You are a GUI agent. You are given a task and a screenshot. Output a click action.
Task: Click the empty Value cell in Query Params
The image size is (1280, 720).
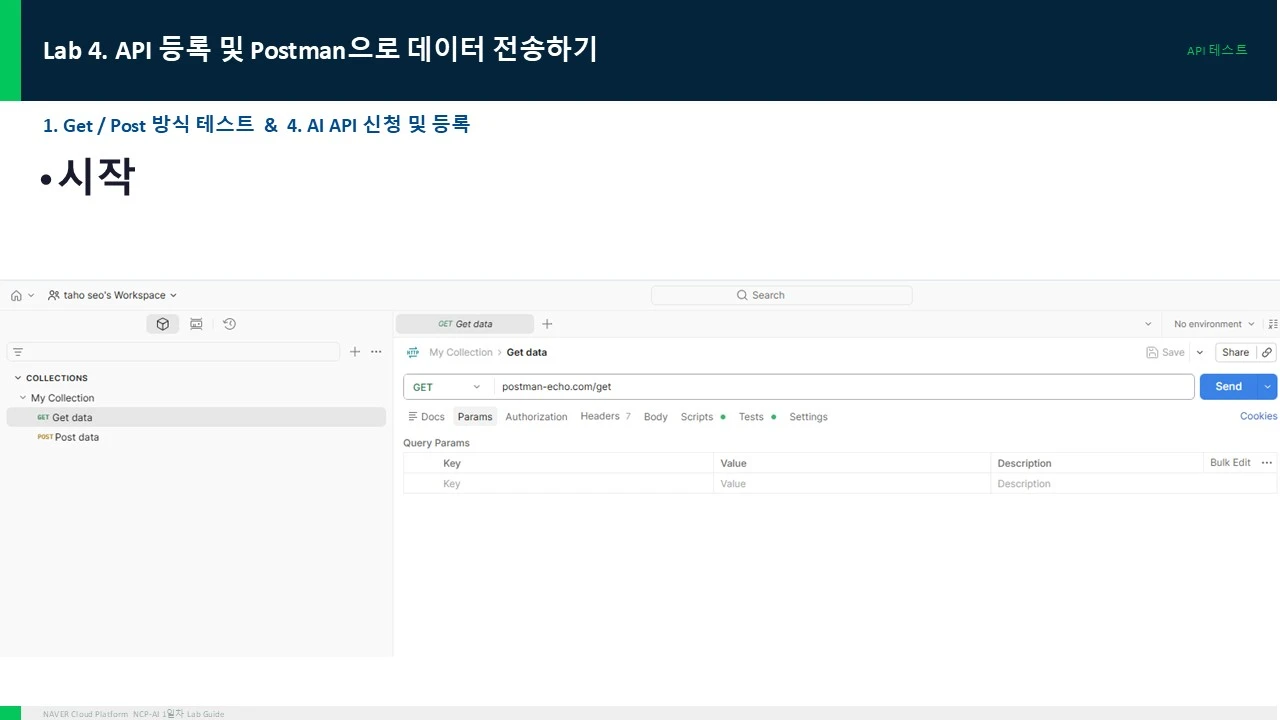point(852,484)
